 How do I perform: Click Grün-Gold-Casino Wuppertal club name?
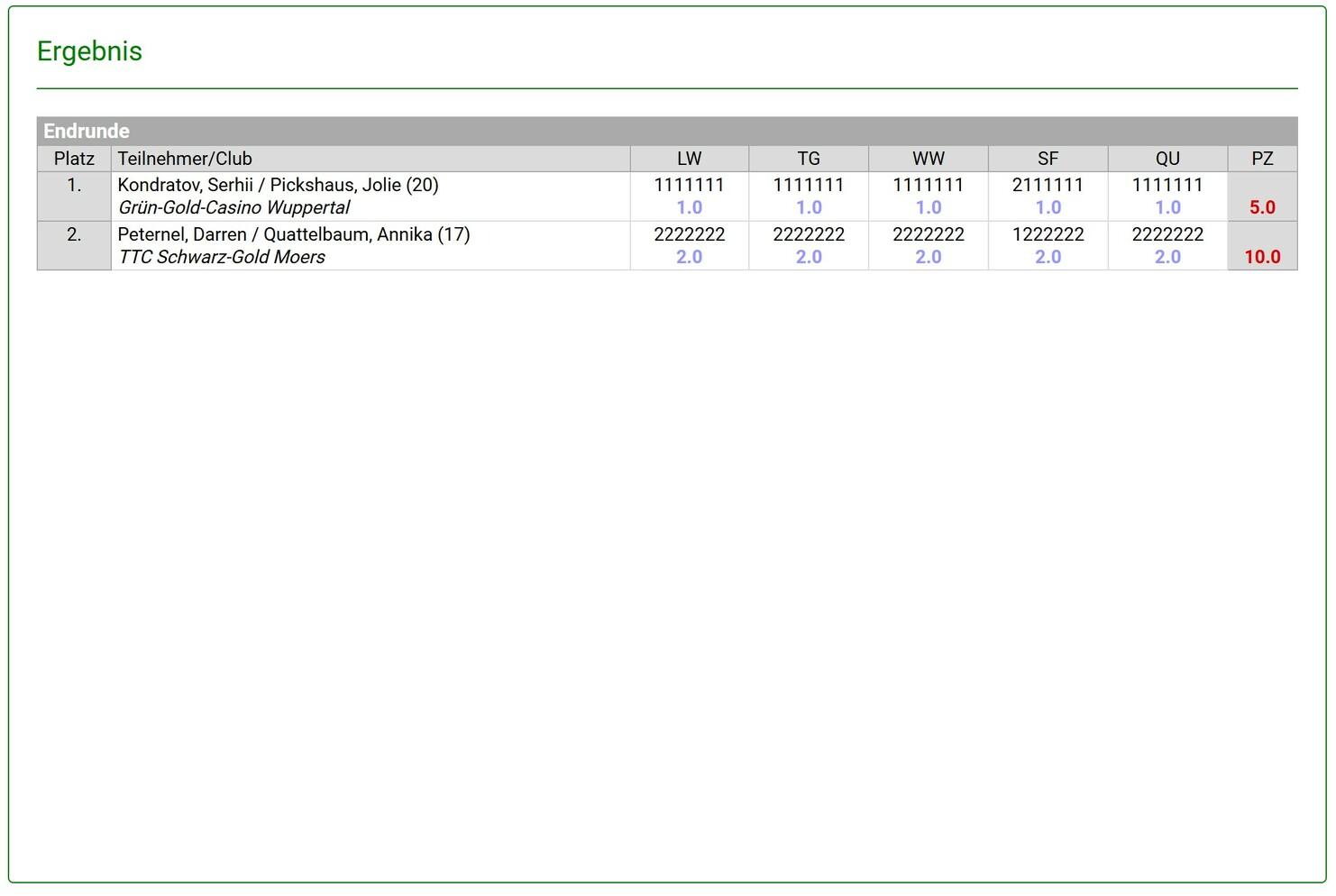[234, 207]
